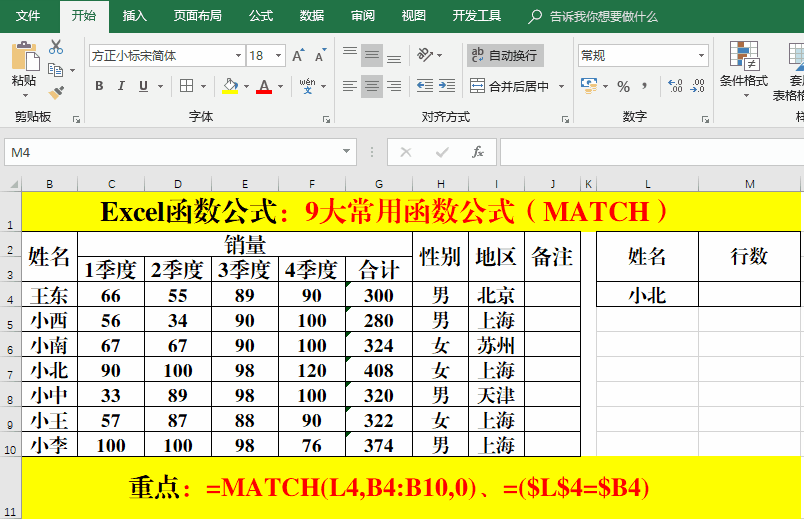Click the Merge and Center button
The image size is (804, 519).
point(510,86)
